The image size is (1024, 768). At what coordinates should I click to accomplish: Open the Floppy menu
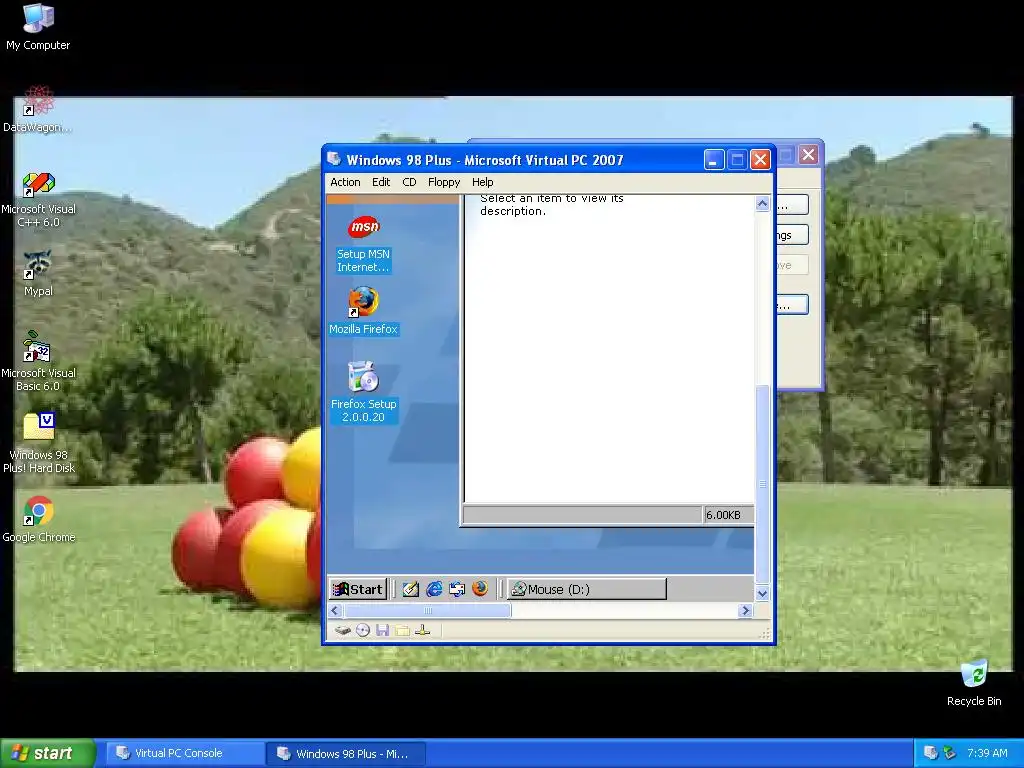click(444, 182)
